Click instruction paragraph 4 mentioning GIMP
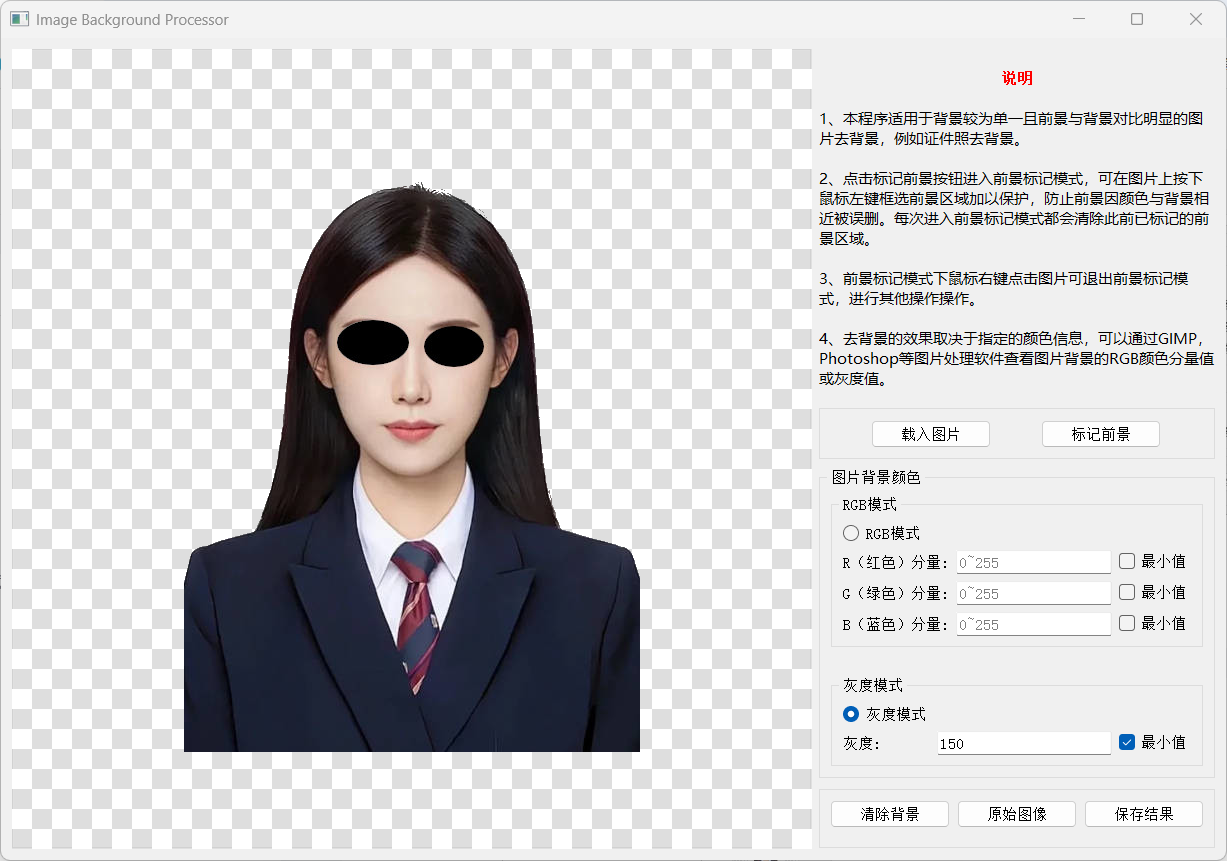 (x=1016, y=359)
